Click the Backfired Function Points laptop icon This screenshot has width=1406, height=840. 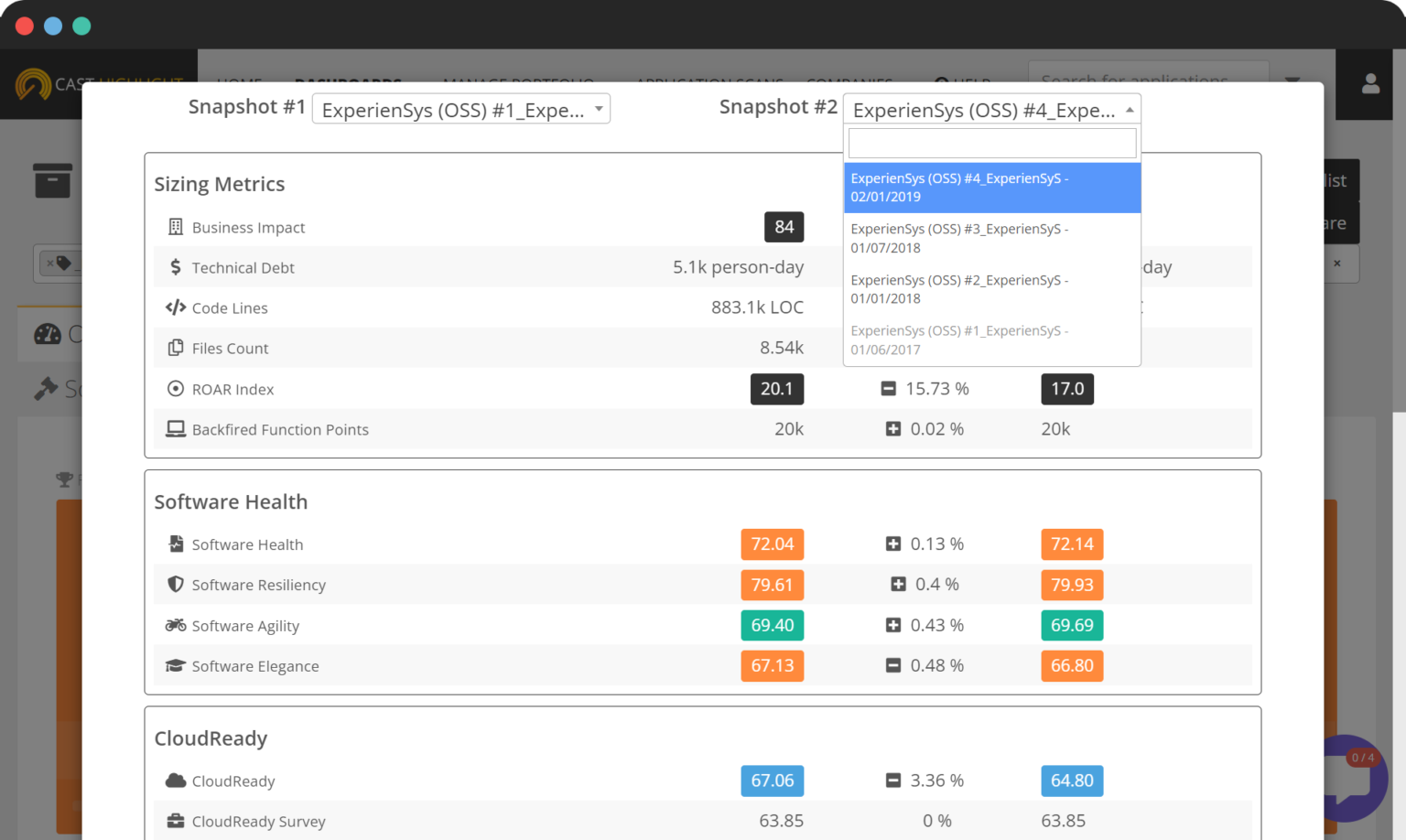pos(176,429)
